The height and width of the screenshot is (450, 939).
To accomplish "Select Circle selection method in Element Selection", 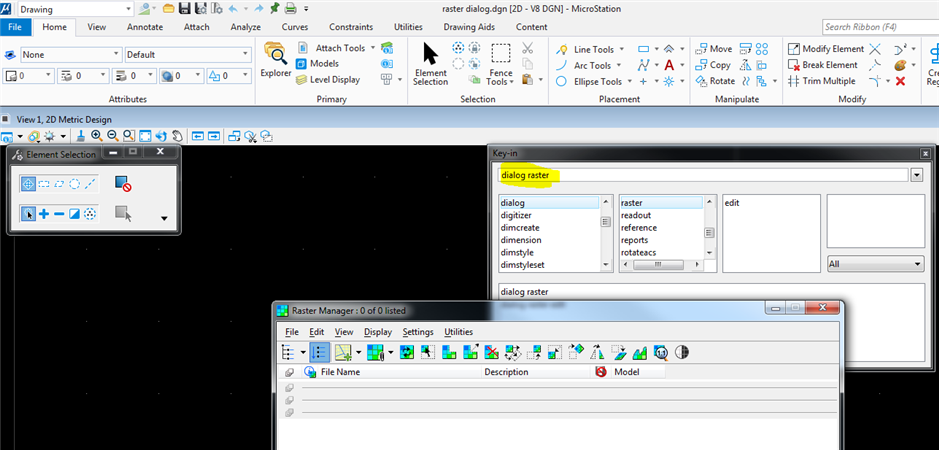I will 74,184.
